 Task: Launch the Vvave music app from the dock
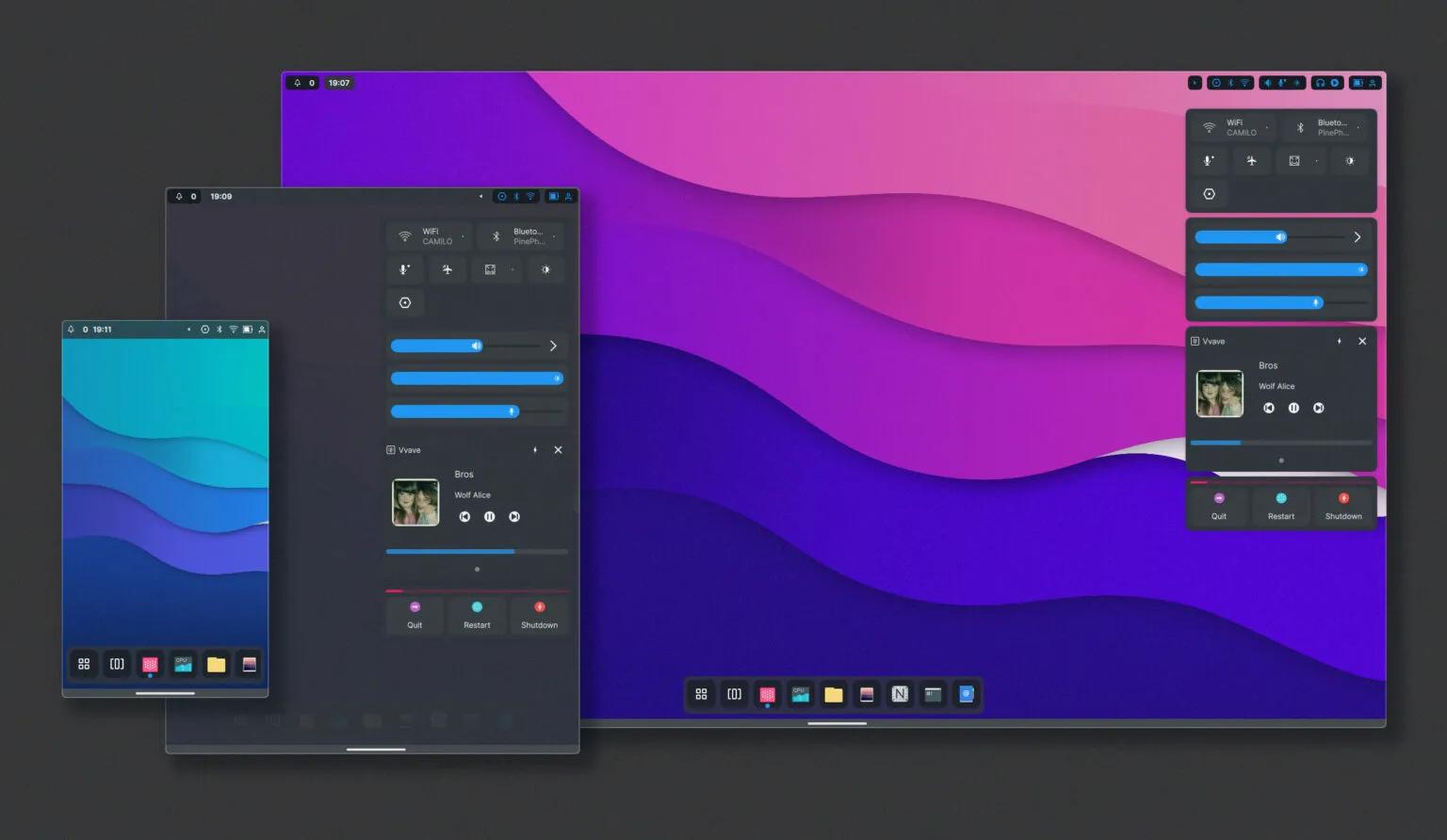click(767, 694)
